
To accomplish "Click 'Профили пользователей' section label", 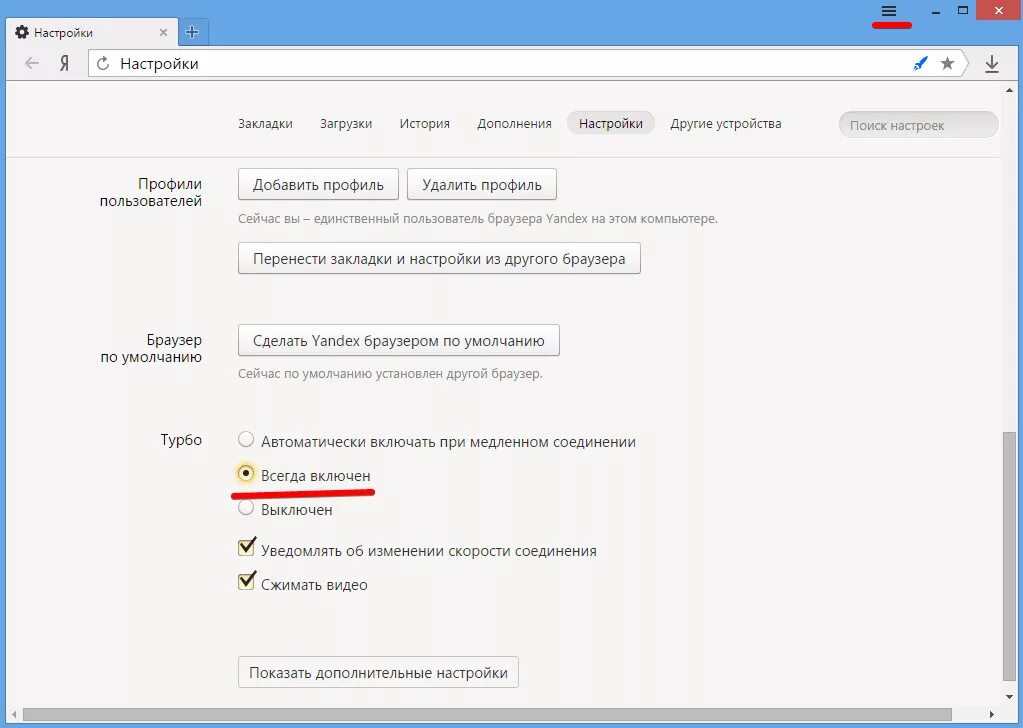I will click(x=151, y=192).
